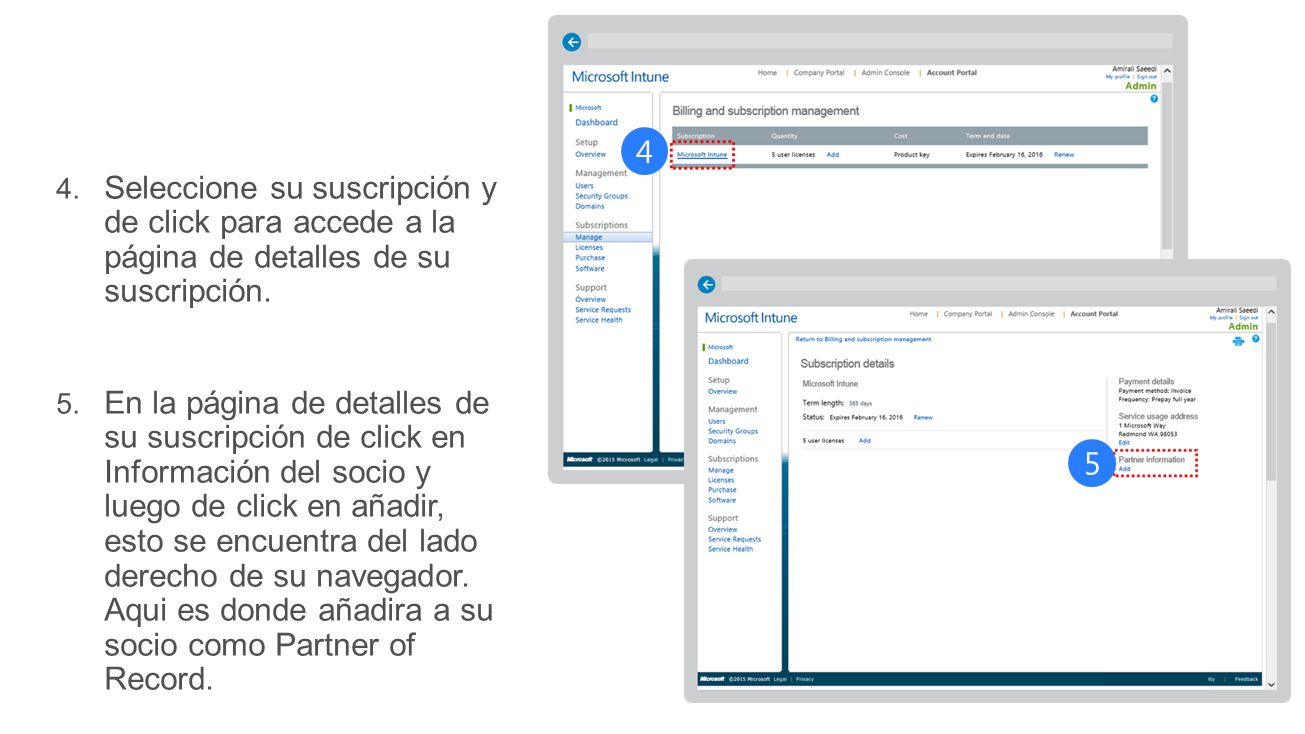Open Service Health in Billing window sidebar

click(x=599, y=320)
